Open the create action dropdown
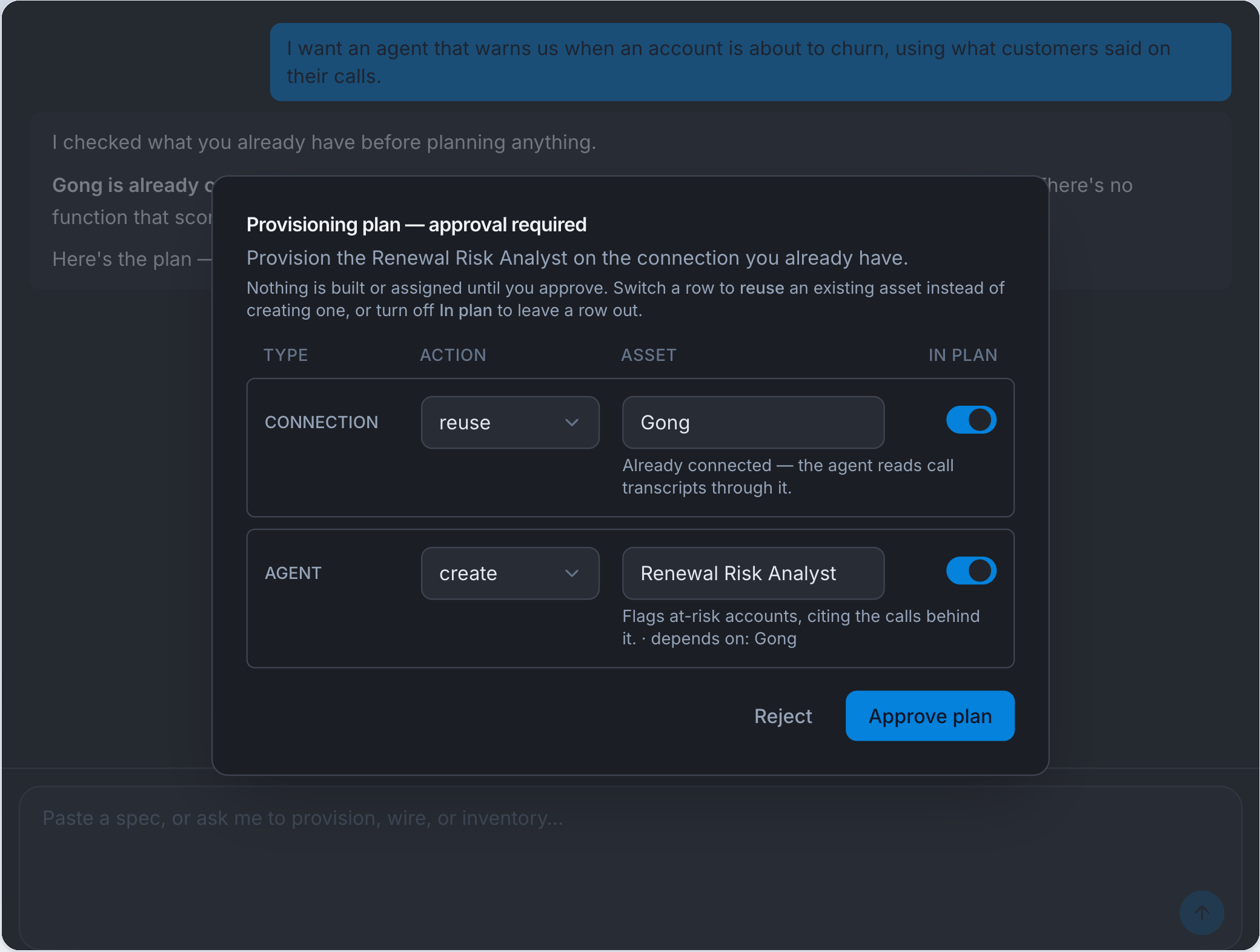Viewport: 1260px width, 952px height. (510, 573)
